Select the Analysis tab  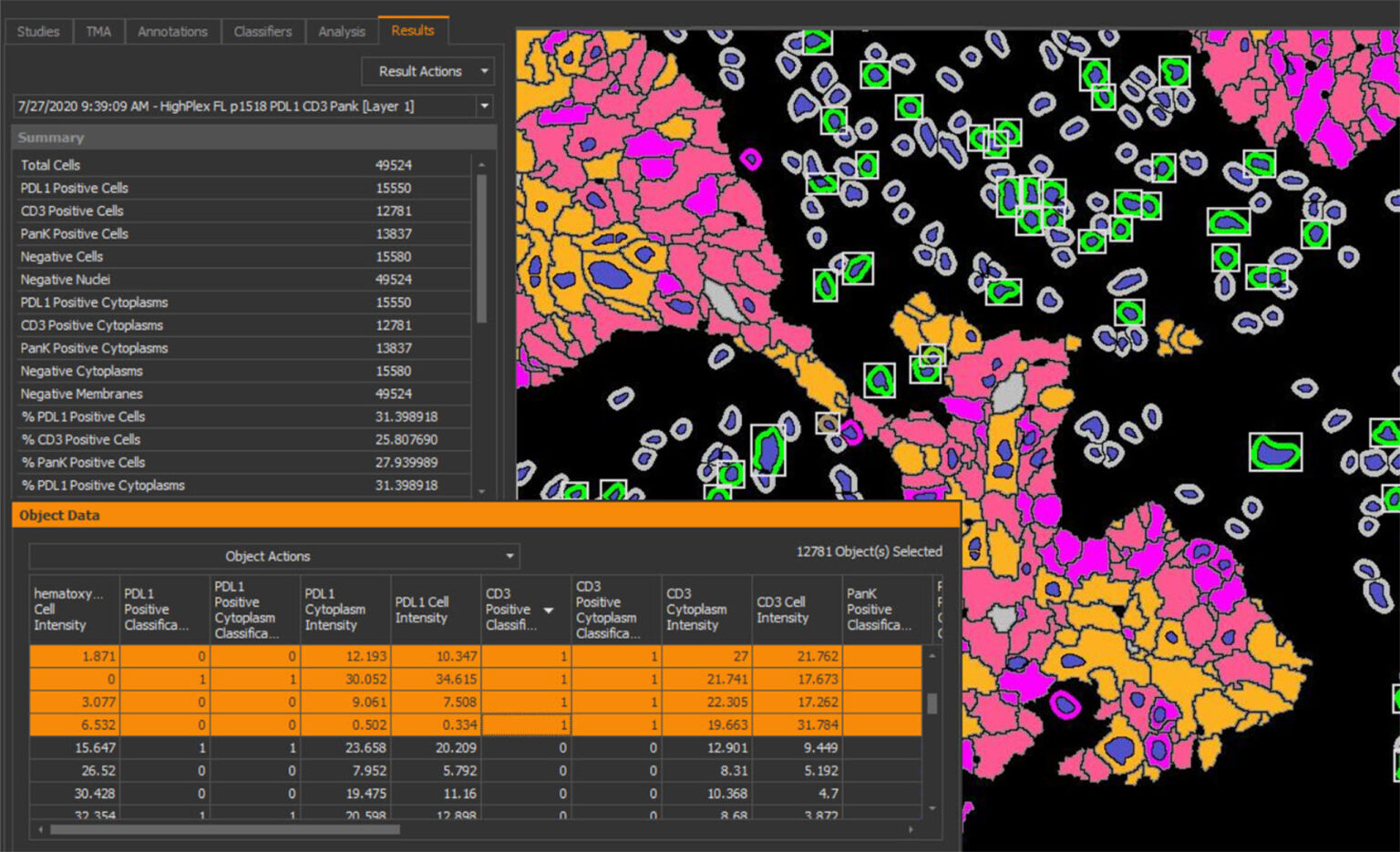(x=342, y=31)
